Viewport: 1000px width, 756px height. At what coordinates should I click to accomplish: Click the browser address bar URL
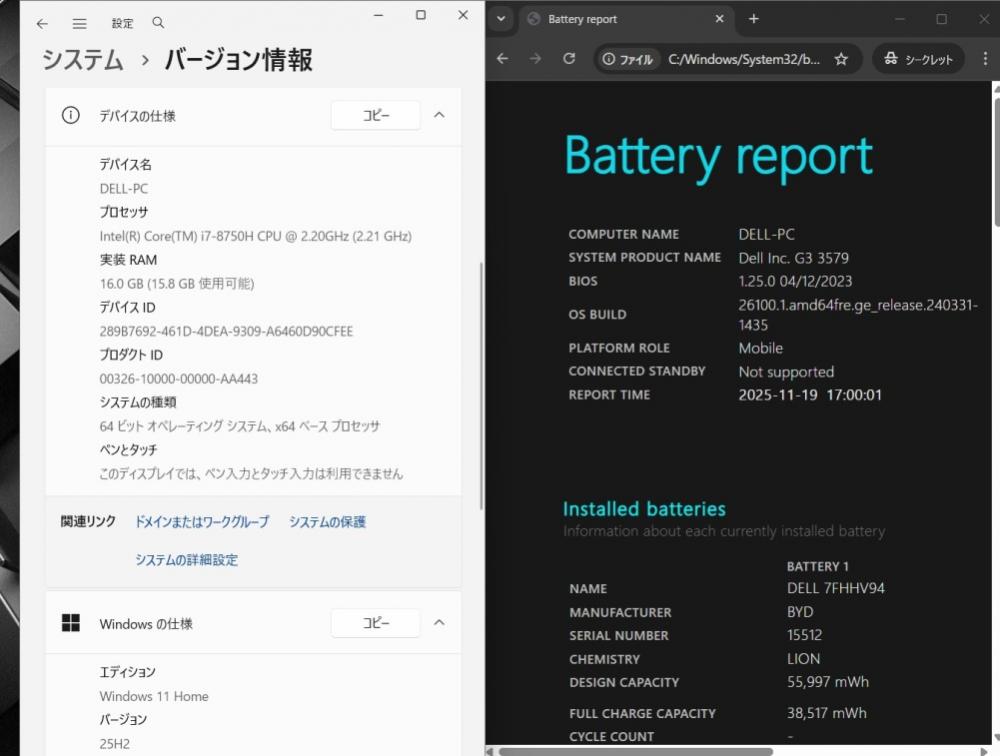pos(744,59)
